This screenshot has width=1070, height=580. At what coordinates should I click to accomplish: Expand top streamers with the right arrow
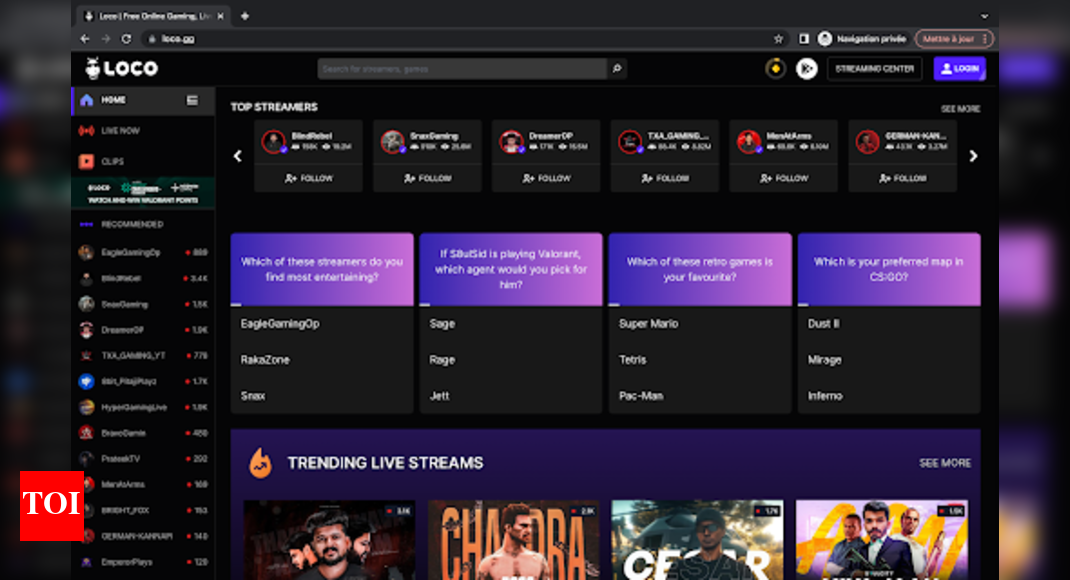pyautogui.click(x=971, y=156)
